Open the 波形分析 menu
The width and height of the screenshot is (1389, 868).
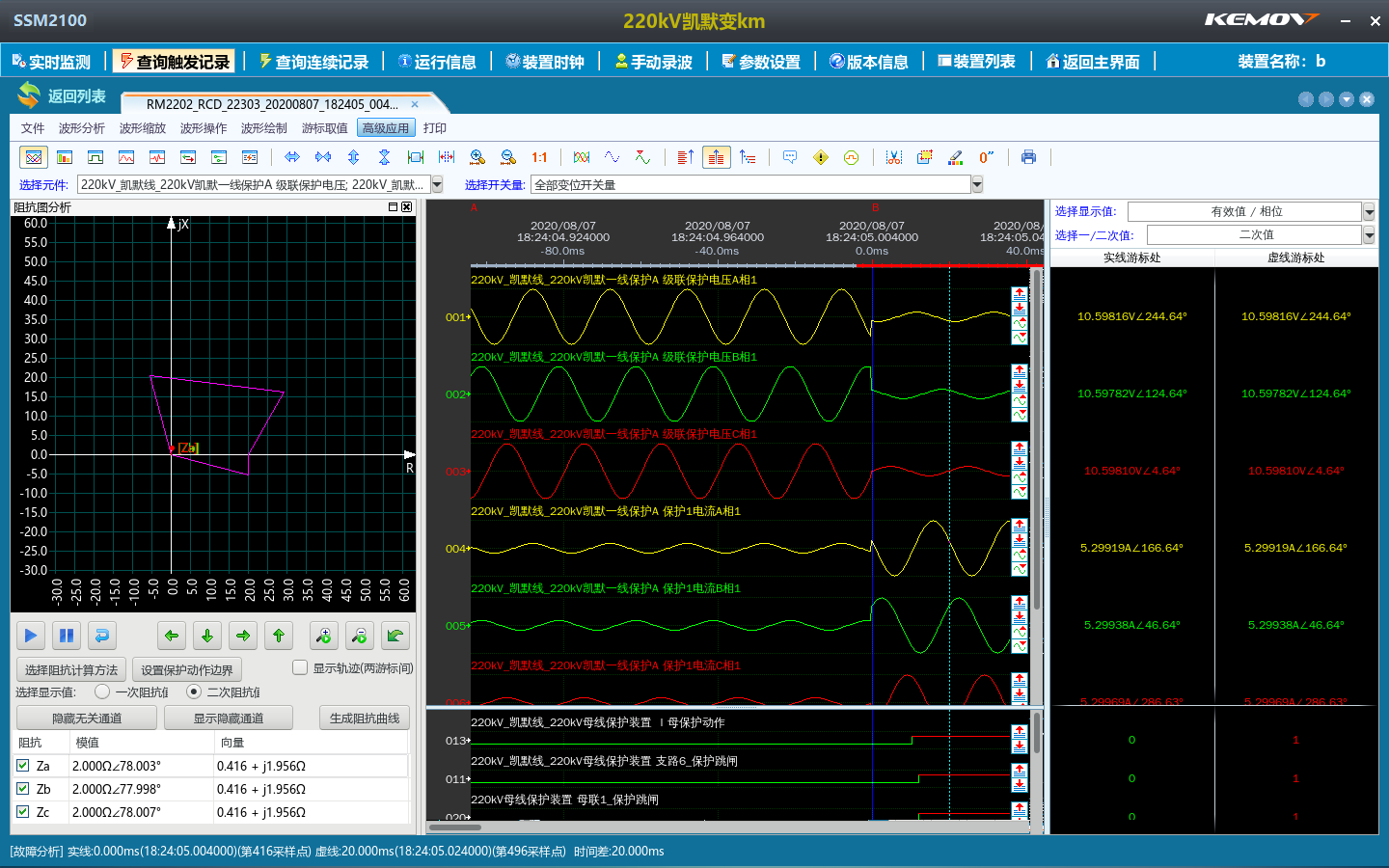(81, 128)
